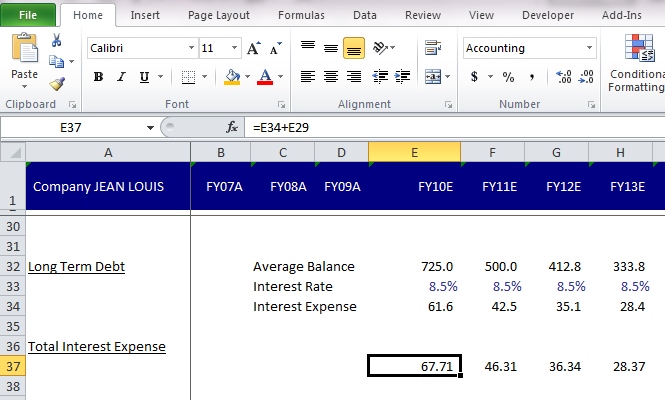Click Increase Decimal button
This screenshot has width=665, height=400.
(x=564, y=77)
